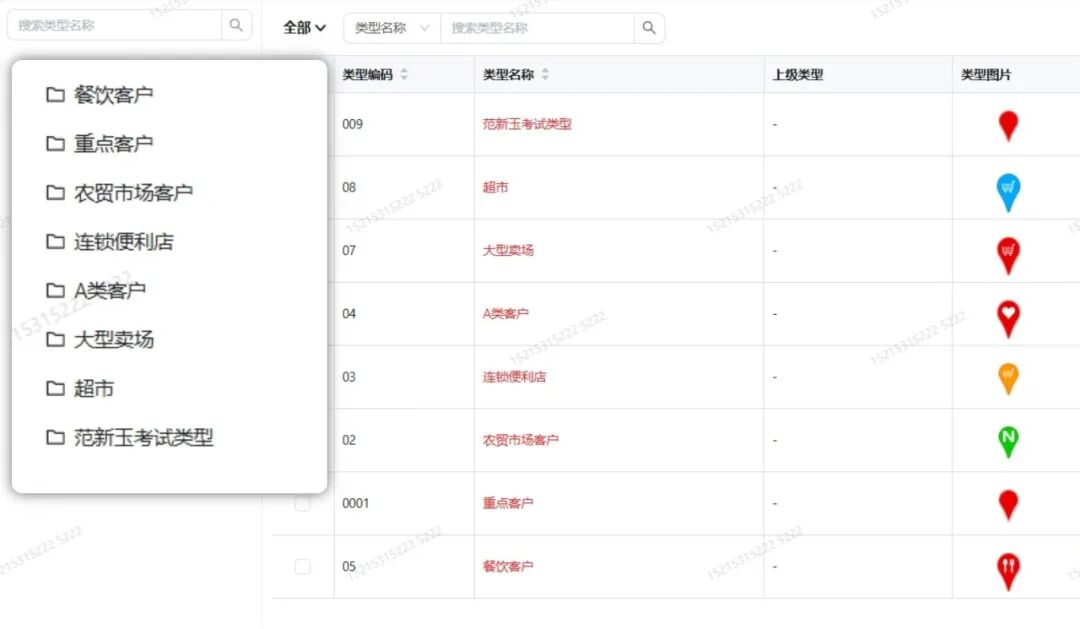Click fork-and-knife pin image in row 05
The height and width of the screenshot is (629, 1080).
coord(1008,571)
